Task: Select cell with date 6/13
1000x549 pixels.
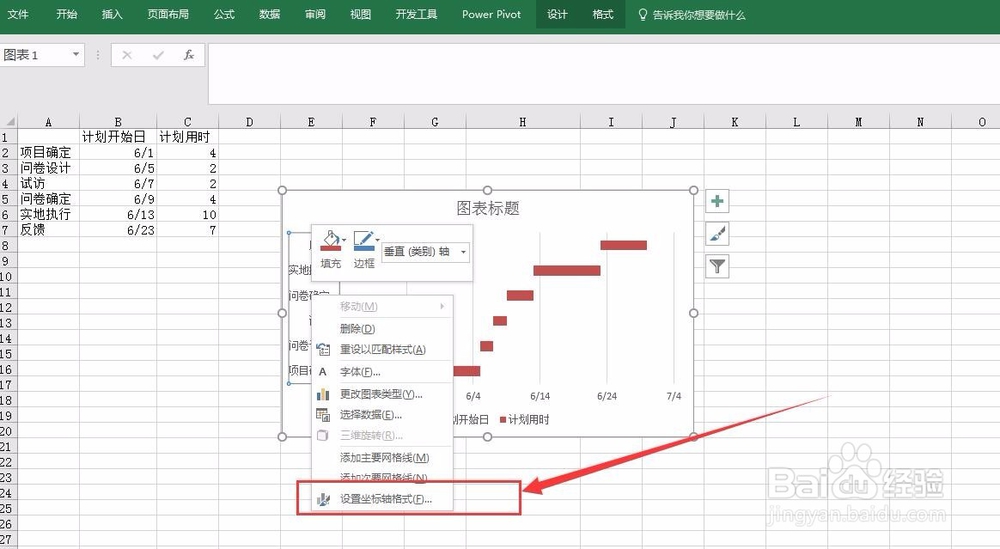Action: [118, 214]
